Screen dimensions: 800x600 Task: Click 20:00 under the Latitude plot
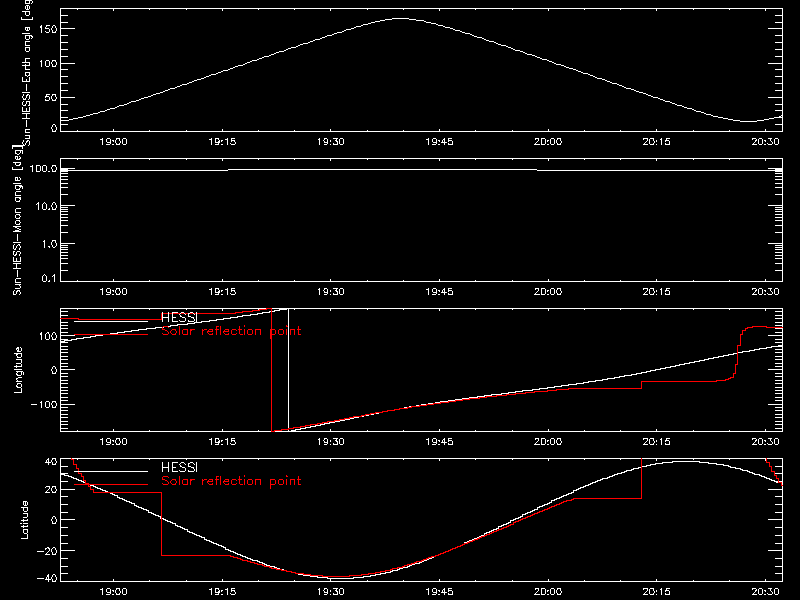click(x=548, y=592)
